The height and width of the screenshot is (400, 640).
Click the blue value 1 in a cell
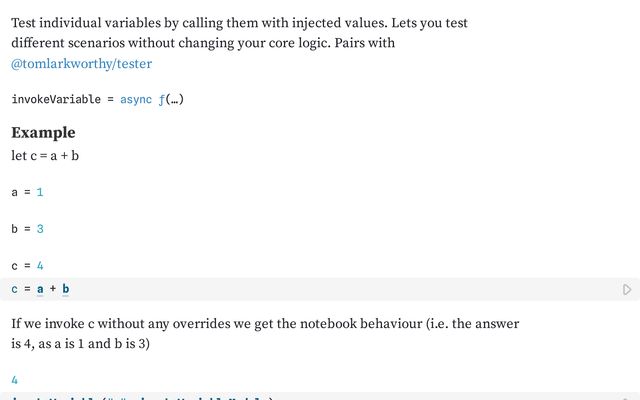point(40,191)
